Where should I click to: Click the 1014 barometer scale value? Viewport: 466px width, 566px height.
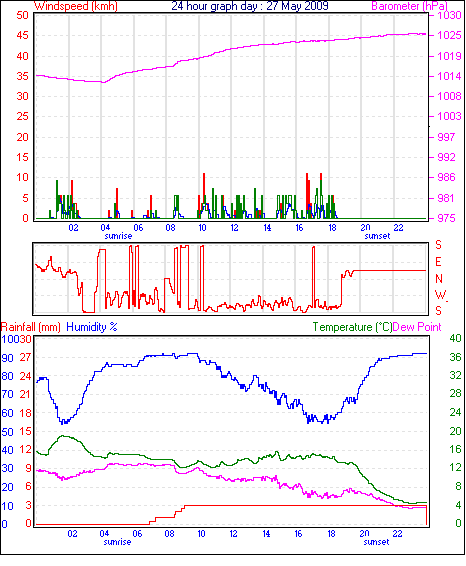point(449,76)
